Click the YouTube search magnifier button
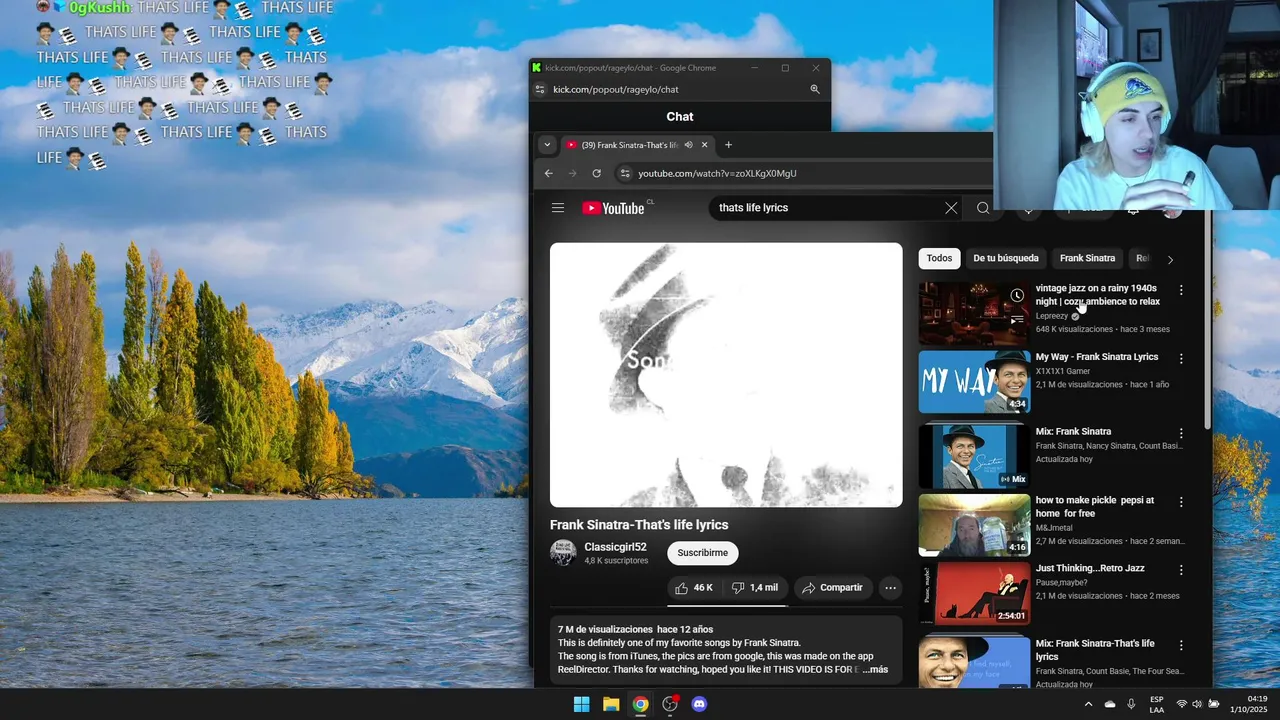Screen dimensions: 1280x720 (983, 208)
